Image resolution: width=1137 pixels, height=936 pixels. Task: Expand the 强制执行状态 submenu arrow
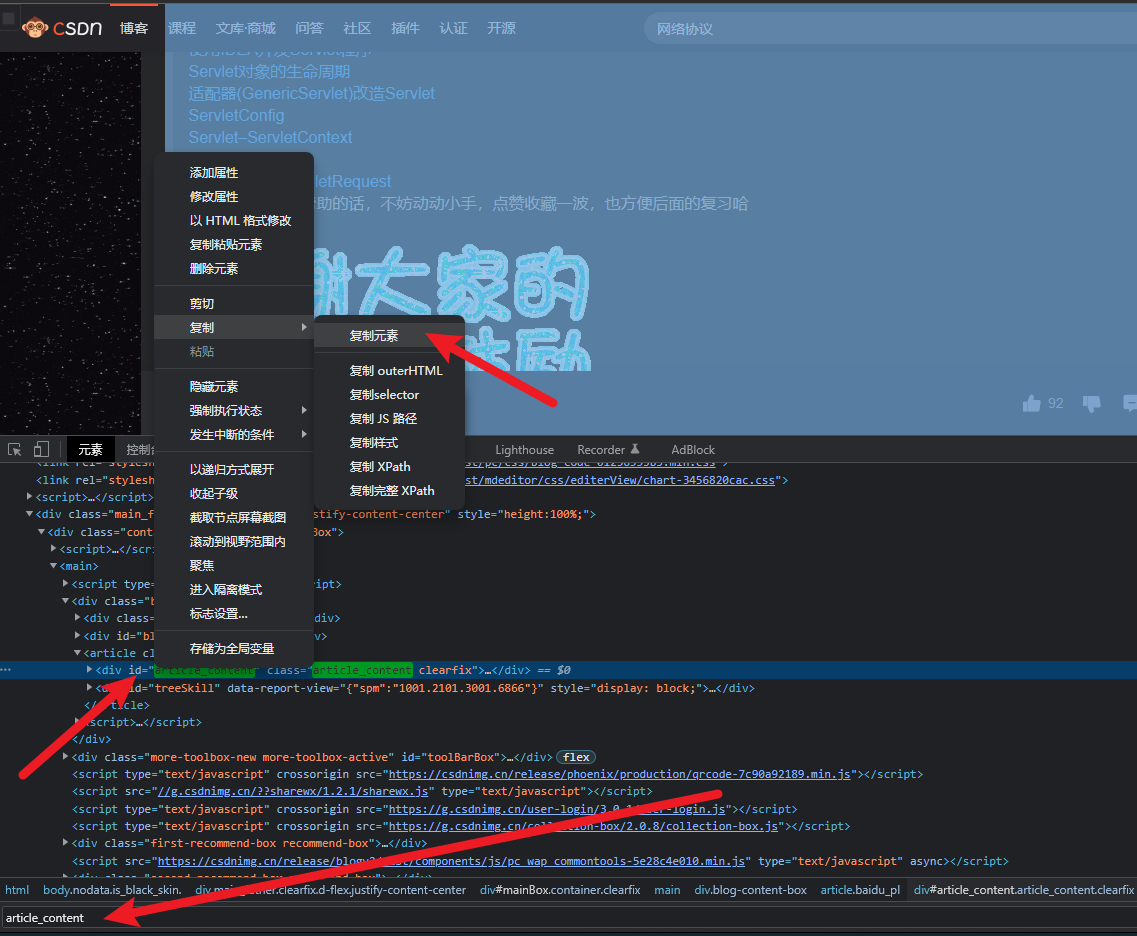click(304, 410)
